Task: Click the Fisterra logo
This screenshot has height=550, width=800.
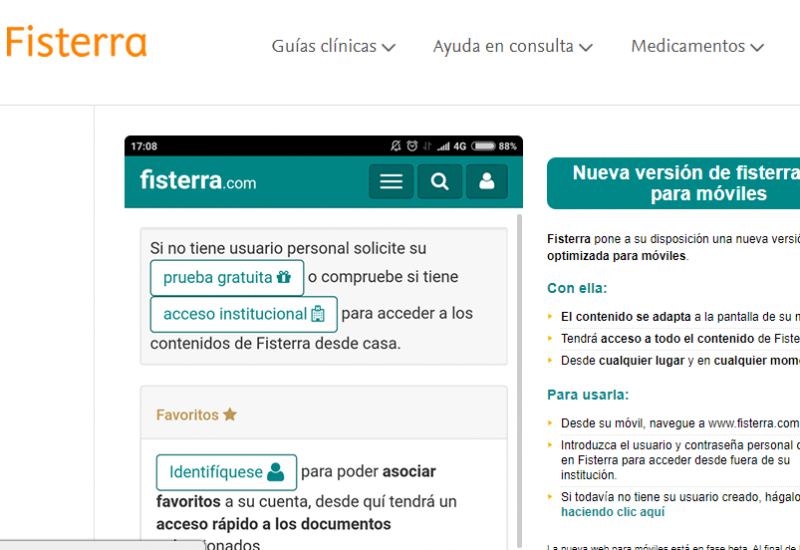Action: point(76,42)
